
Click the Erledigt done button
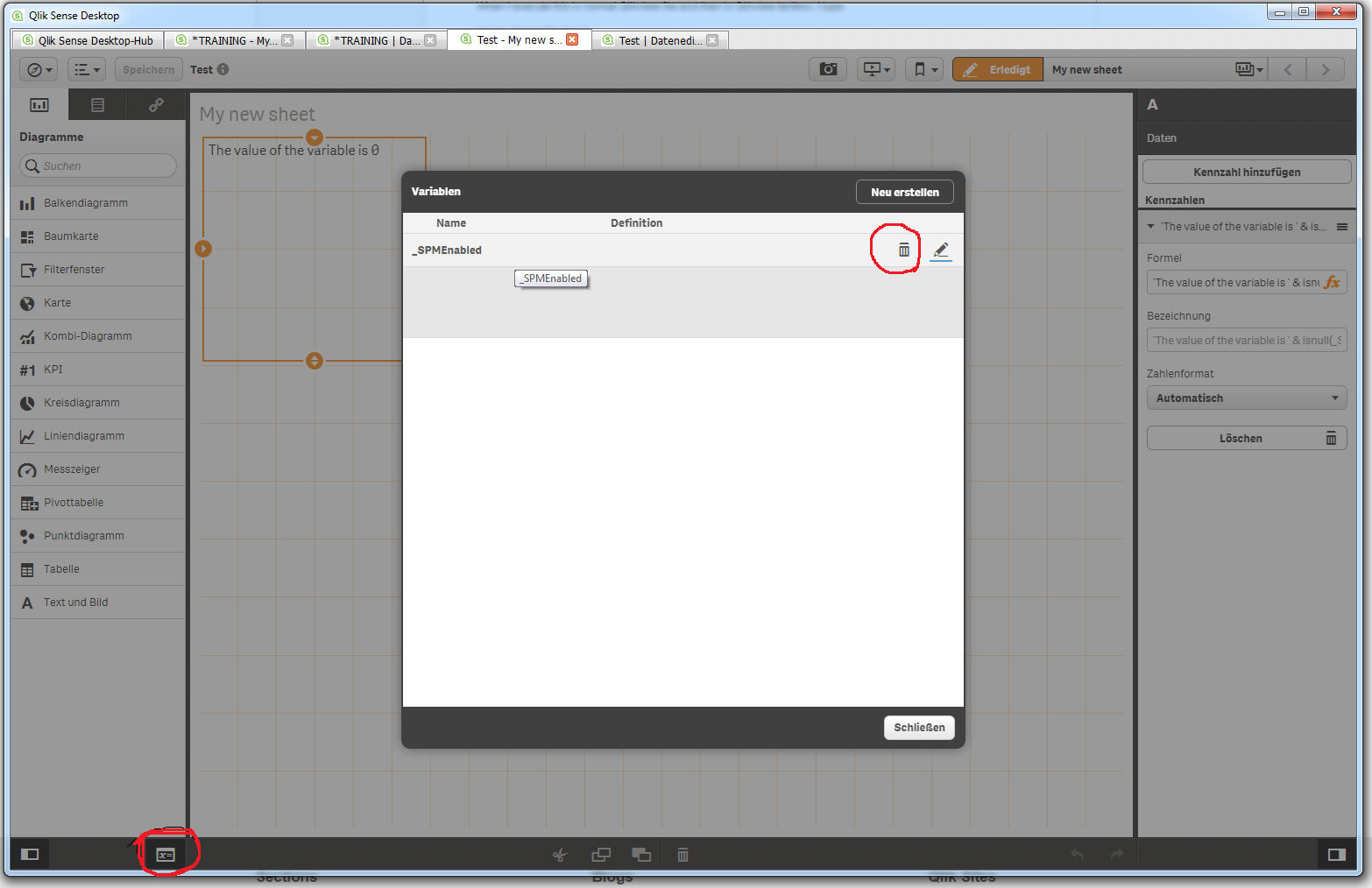[x=998, y=69]
